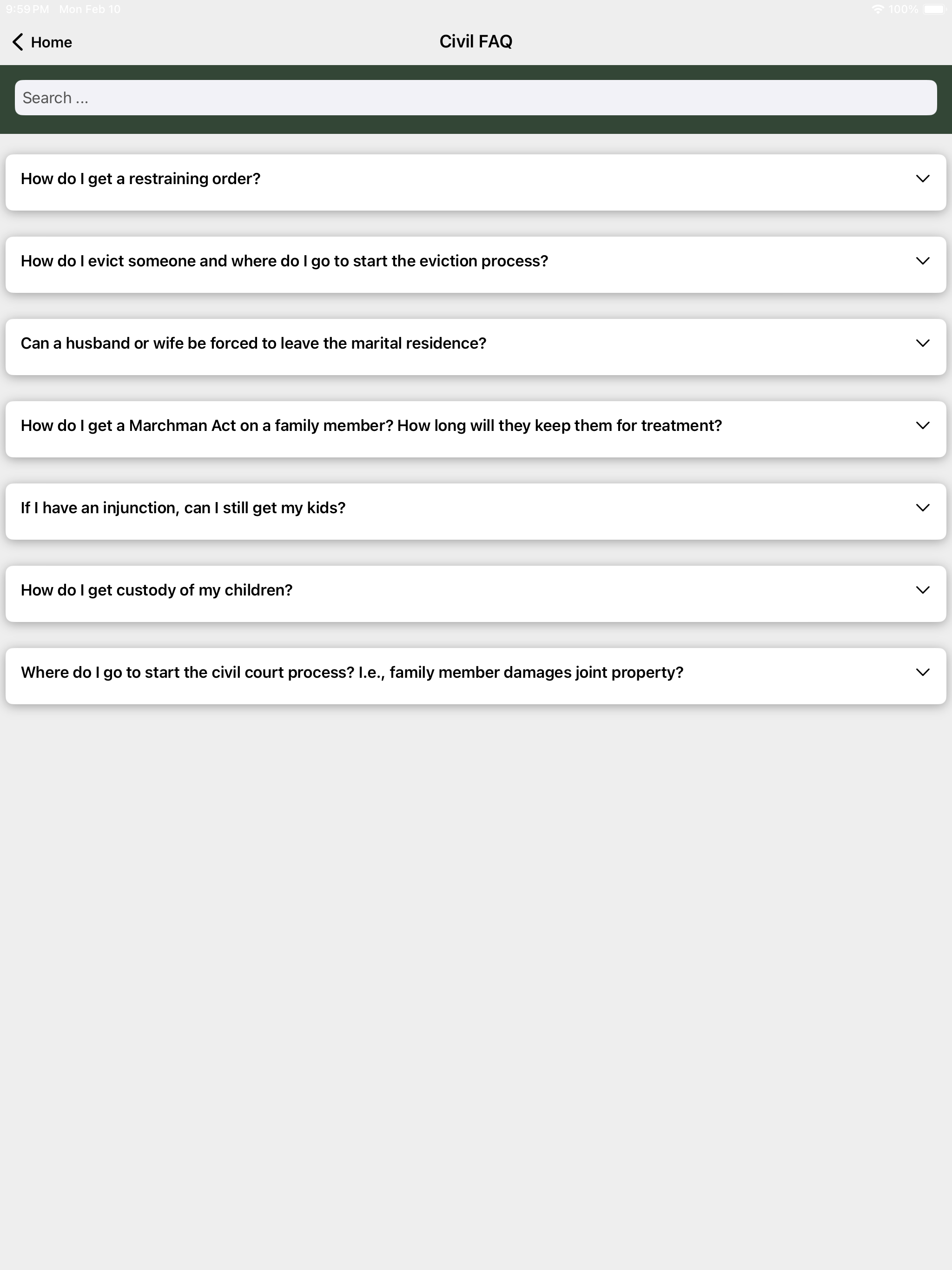The height and width of the screenshot is (1270, 952).
Task: Tap the Civil FAQ page title
Action: [x=476, y=41]
